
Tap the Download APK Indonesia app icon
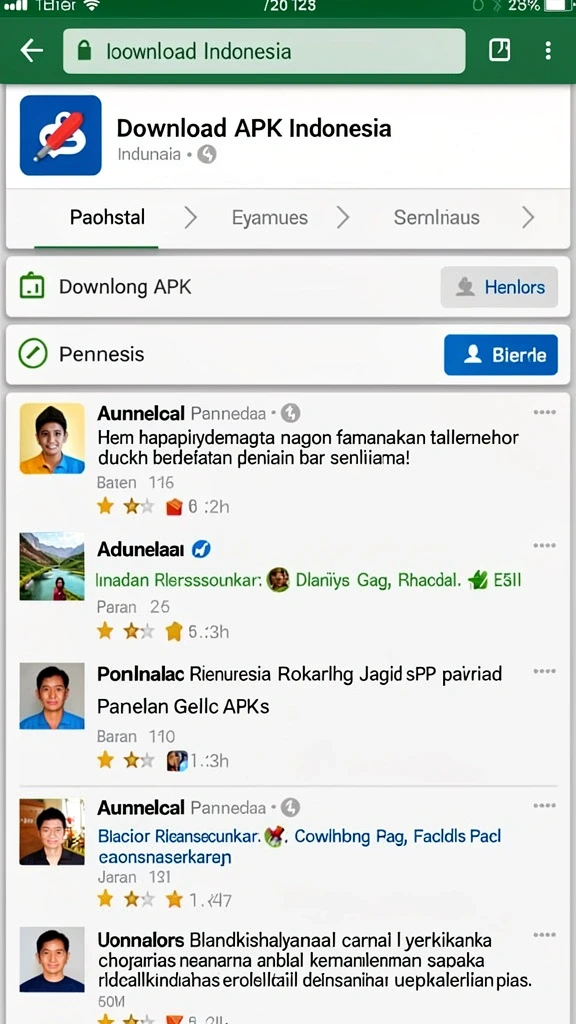point(61,135)
